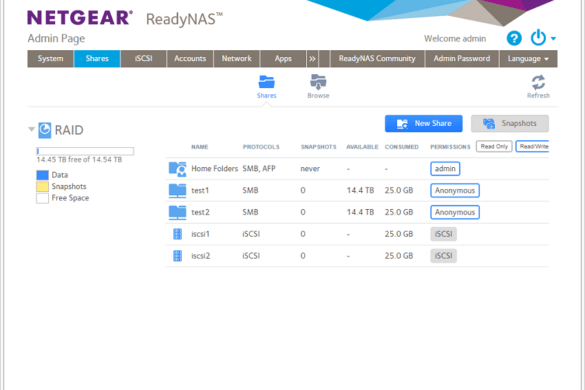Viewport: 585px width, 390px height.
Task: Click the iSCSI tag in the iscsi1 row
Action: (x=443, y=234)
